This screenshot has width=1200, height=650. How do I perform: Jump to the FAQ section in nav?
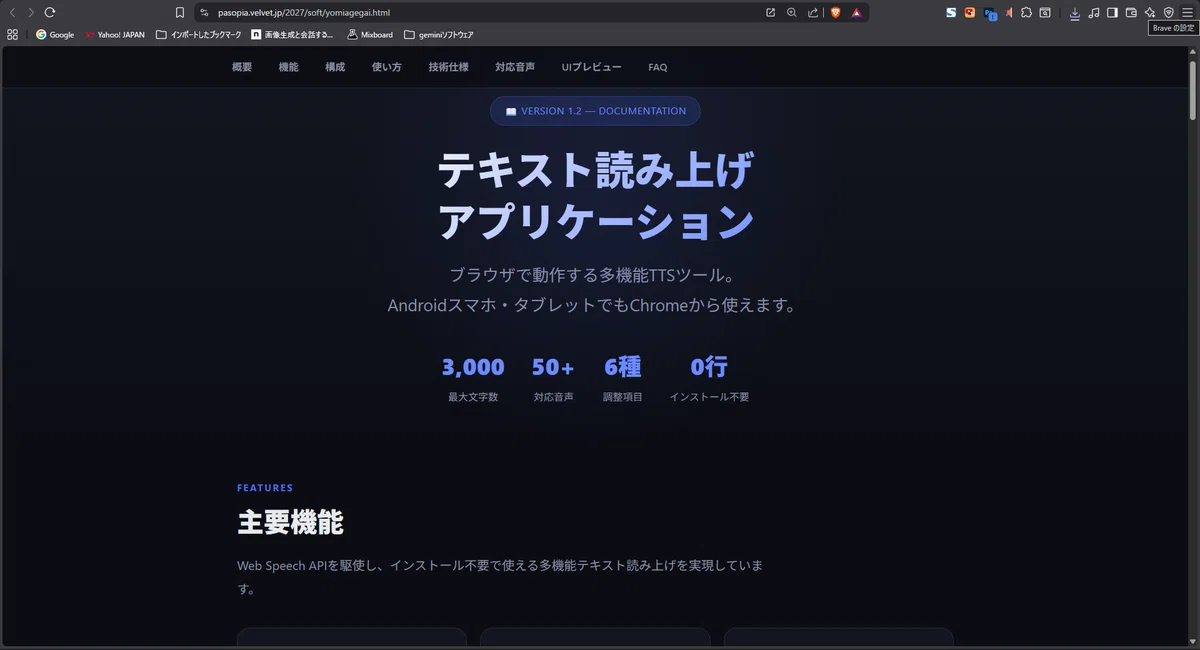point(657,67)
